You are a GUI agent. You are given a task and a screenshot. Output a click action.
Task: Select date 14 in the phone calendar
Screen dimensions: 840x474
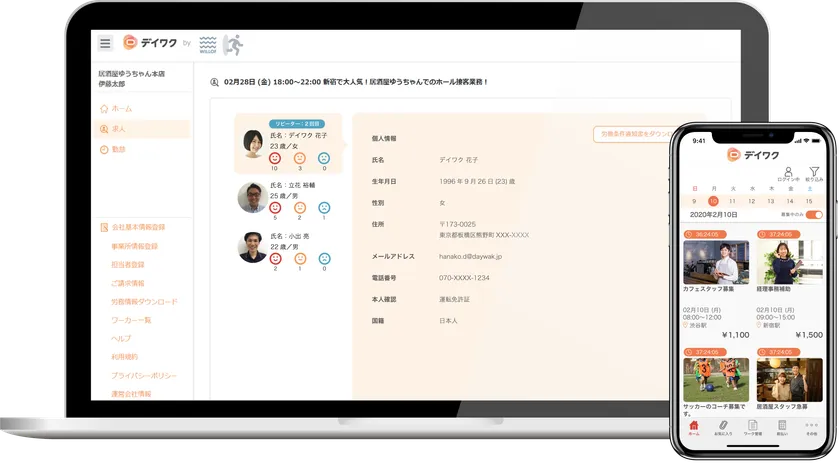click(790, 201)
